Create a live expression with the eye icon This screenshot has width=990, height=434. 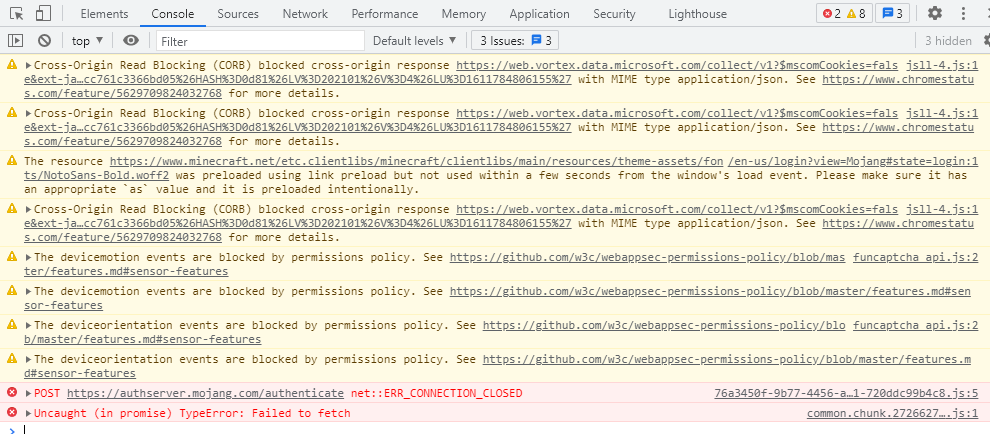tap(131, 41)
